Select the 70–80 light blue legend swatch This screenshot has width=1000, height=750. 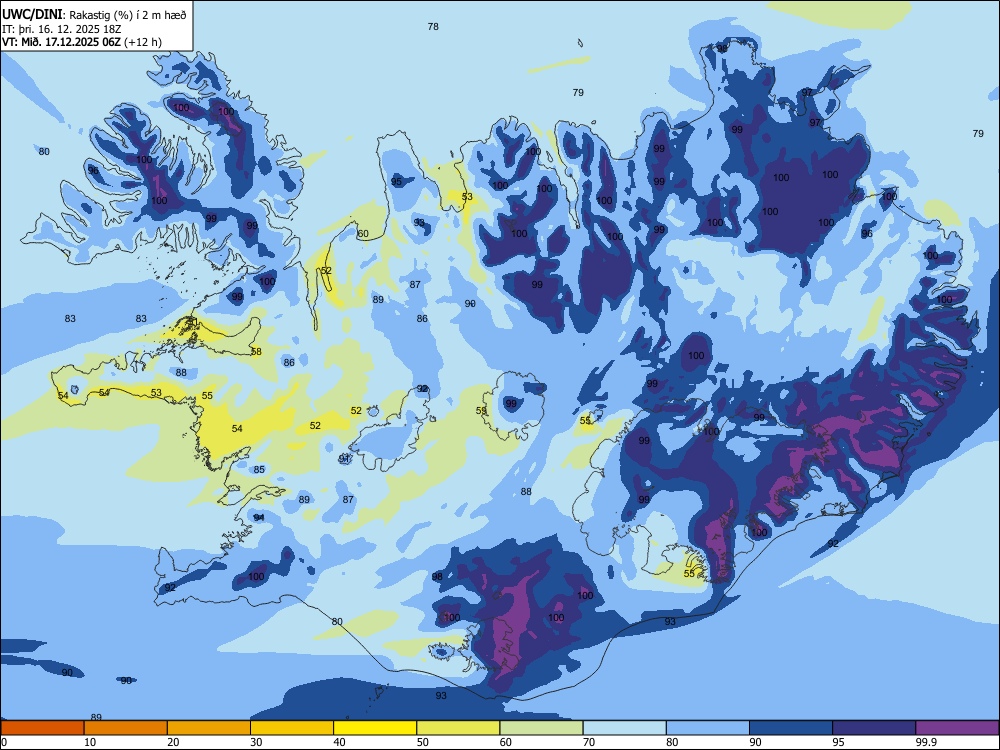[x=625, y=728]
